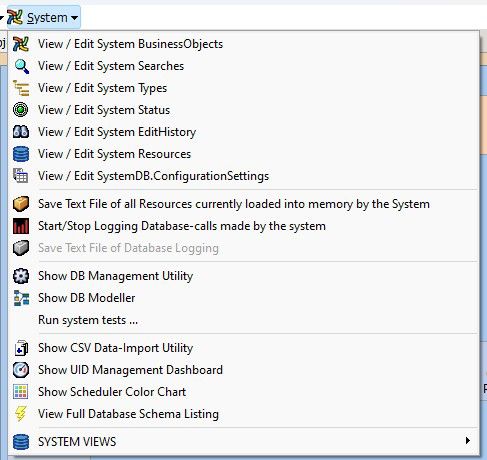This screenshot has width=487, height=460.
Task: Select Show CSV Data-Import Utility
Action: 244,348
